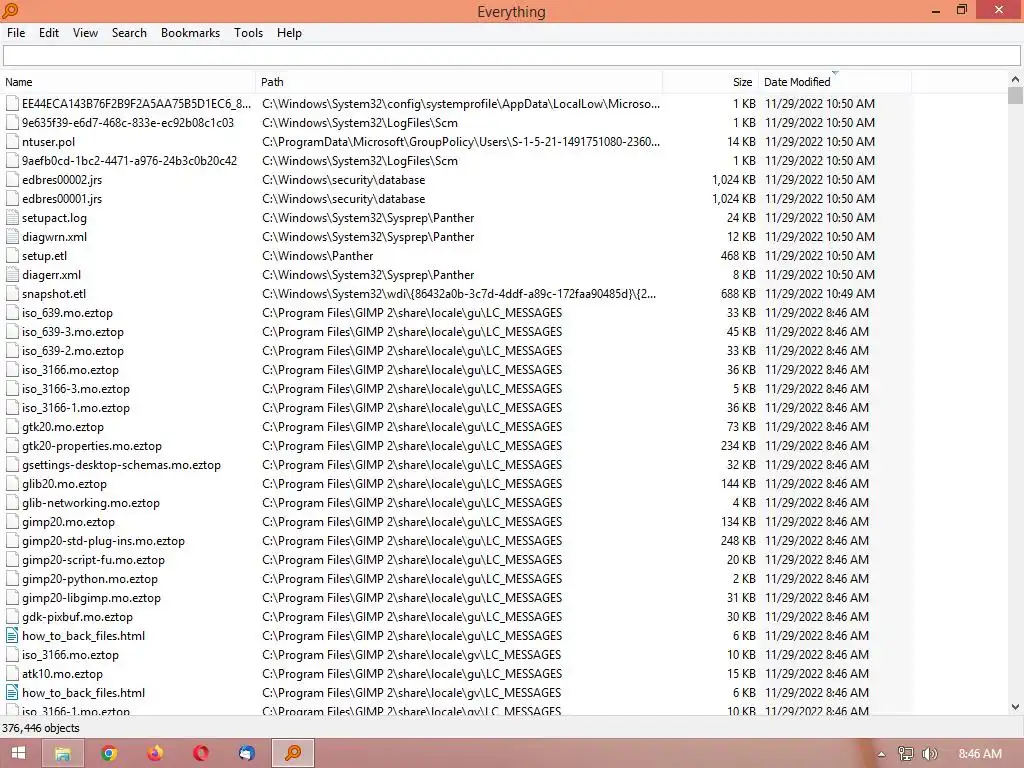Select file 9e635f39-e6d7-468c-833e-ec92b08c1c03

(x=127, y=123)
